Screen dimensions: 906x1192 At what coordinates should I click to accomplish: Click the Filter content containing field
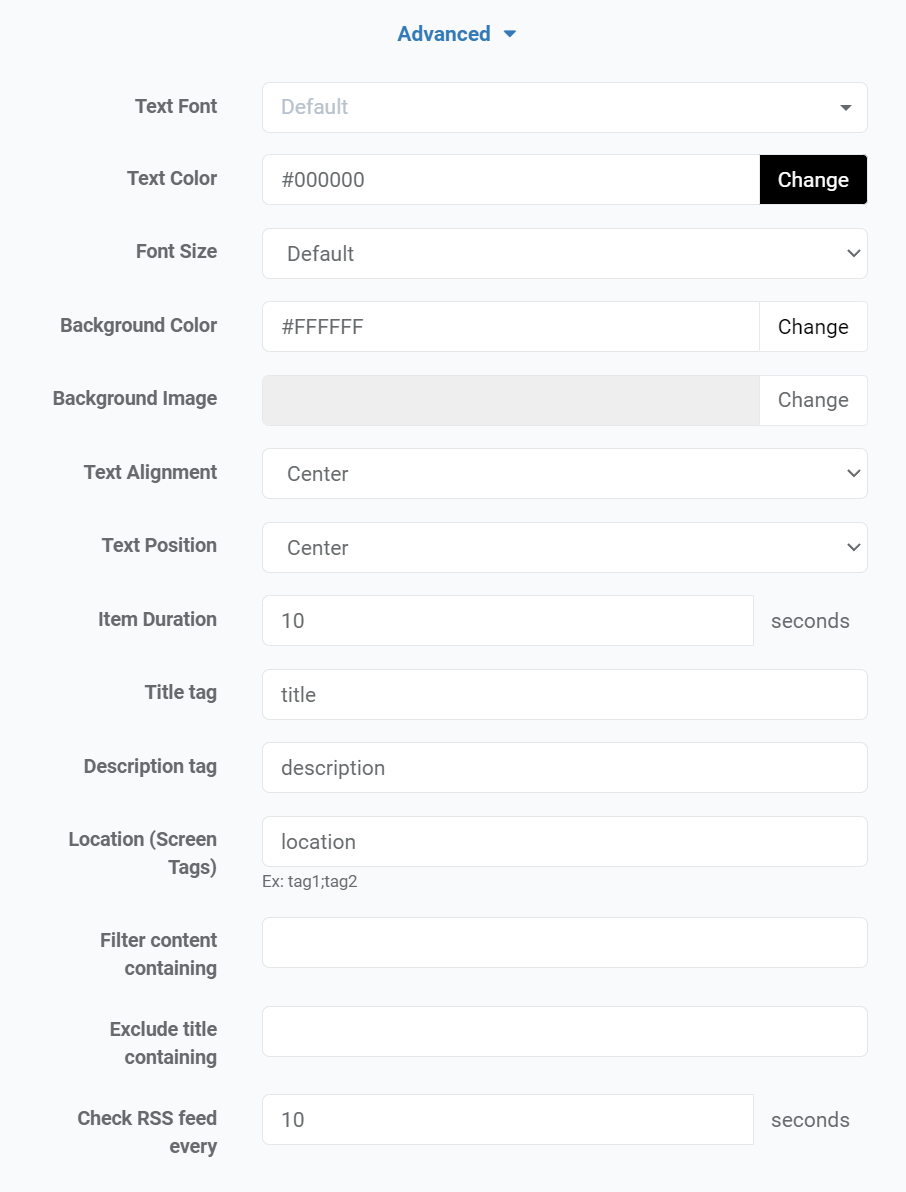tap(565, 943)
